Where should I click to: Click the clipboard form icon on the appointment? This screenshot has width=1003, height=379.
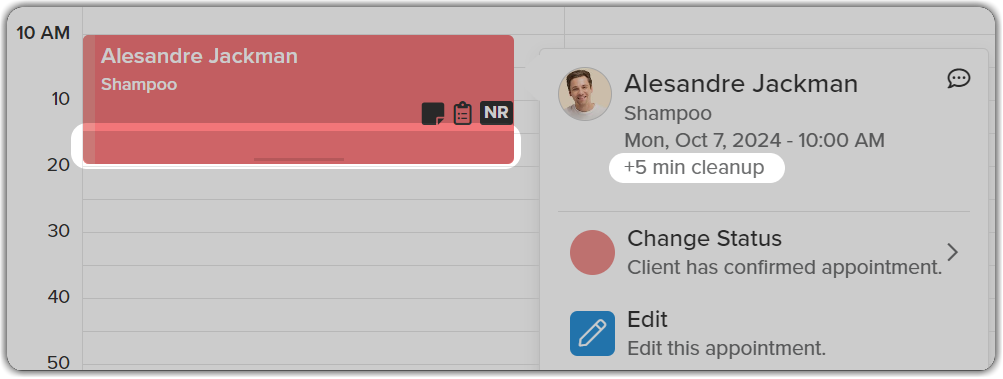click(462, 113)
